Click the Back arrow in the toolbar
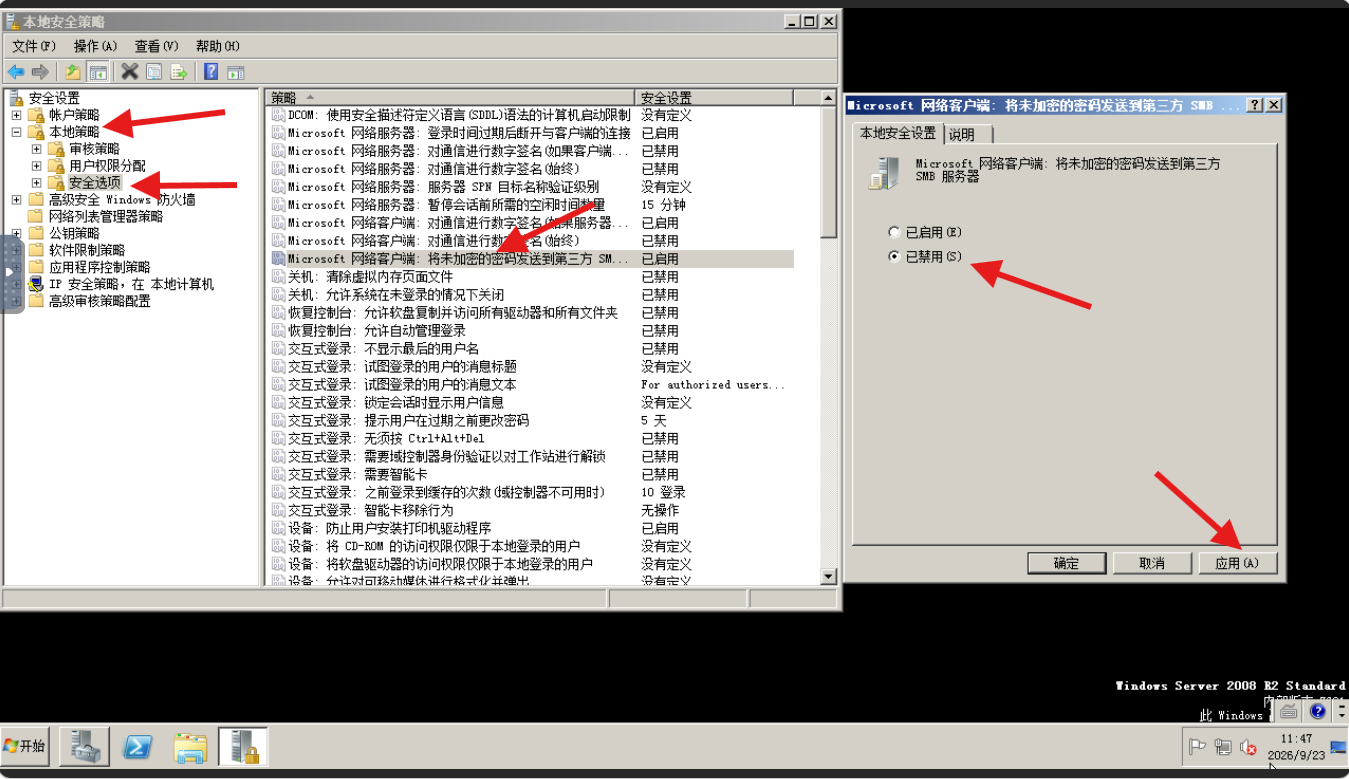Image resolution: width=1349 pixels, height=779 pixels. pyautogui.click(x=16, y=72)
